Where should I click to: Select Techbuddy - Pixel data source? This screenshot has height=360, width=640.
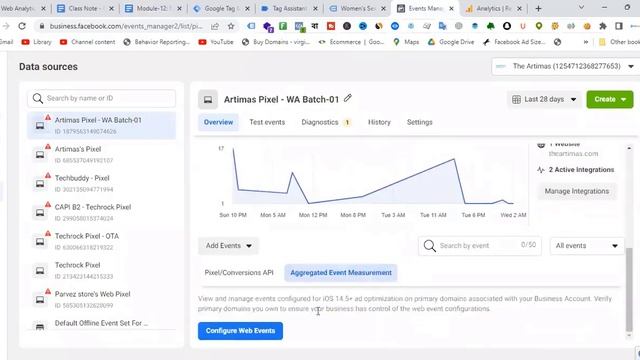tap(102, 183)
